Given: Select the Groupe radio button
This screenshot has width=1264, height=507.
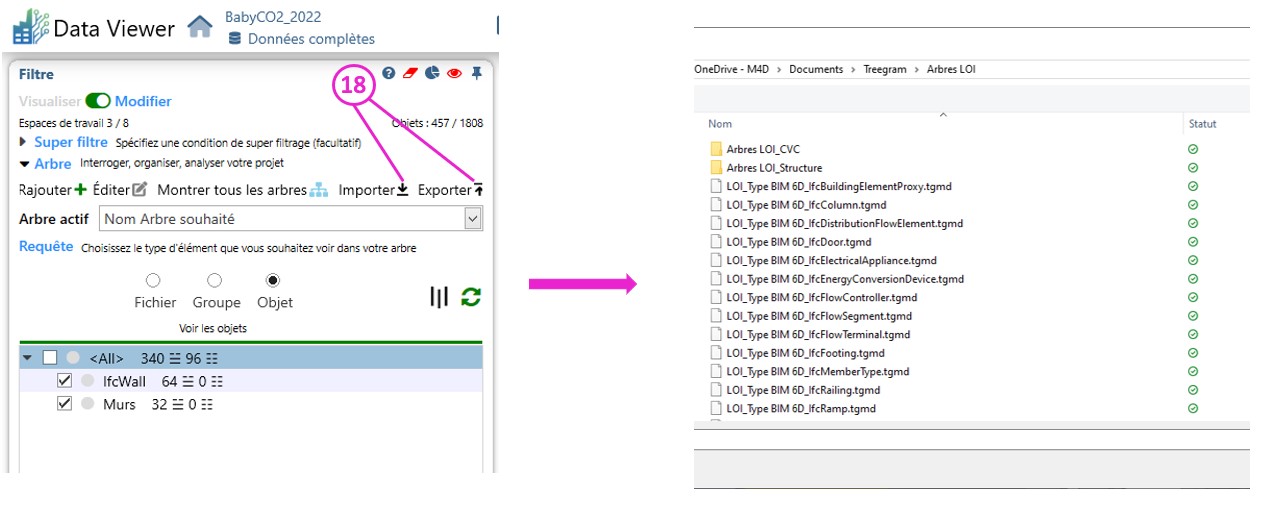Looking at the screenshot, I should pyautogui.click(x=215, y=281).
